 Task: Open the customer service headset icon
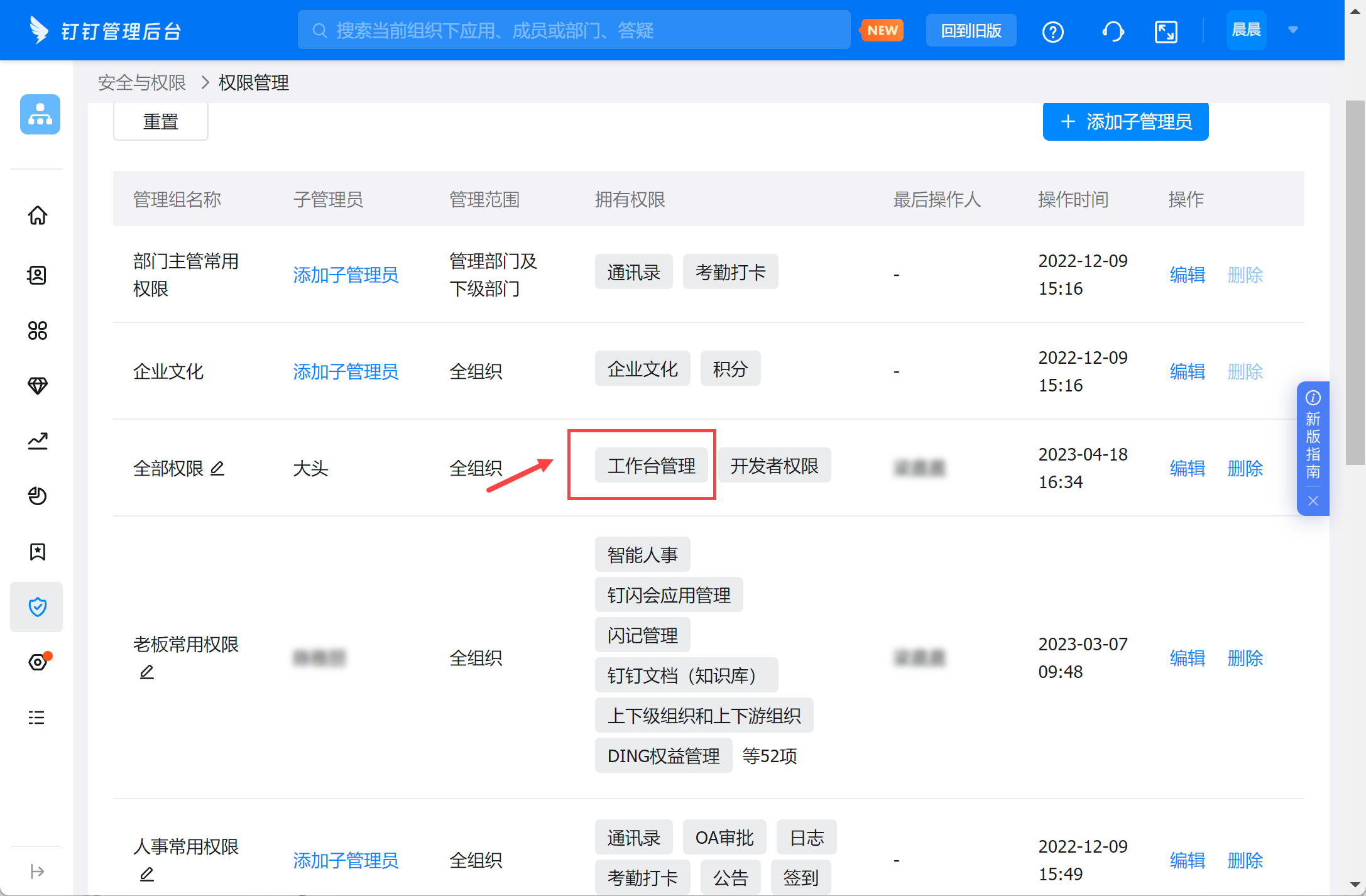pos(1113,31)
